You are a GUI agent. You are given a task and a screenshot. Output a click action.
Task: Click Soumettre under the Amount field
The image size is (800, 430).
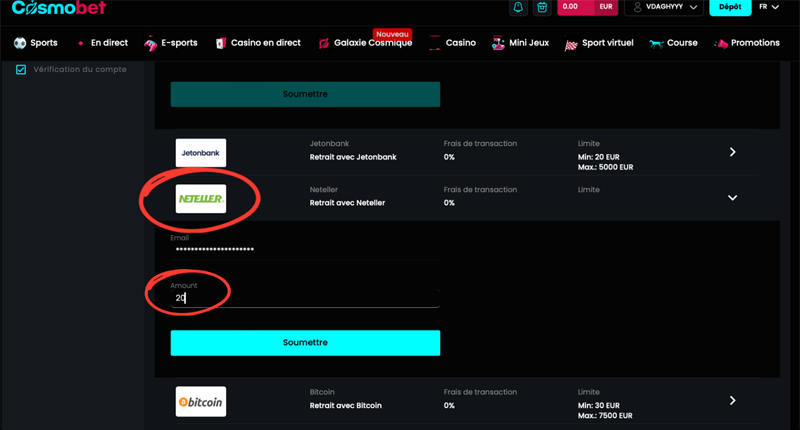pos(305,342)
